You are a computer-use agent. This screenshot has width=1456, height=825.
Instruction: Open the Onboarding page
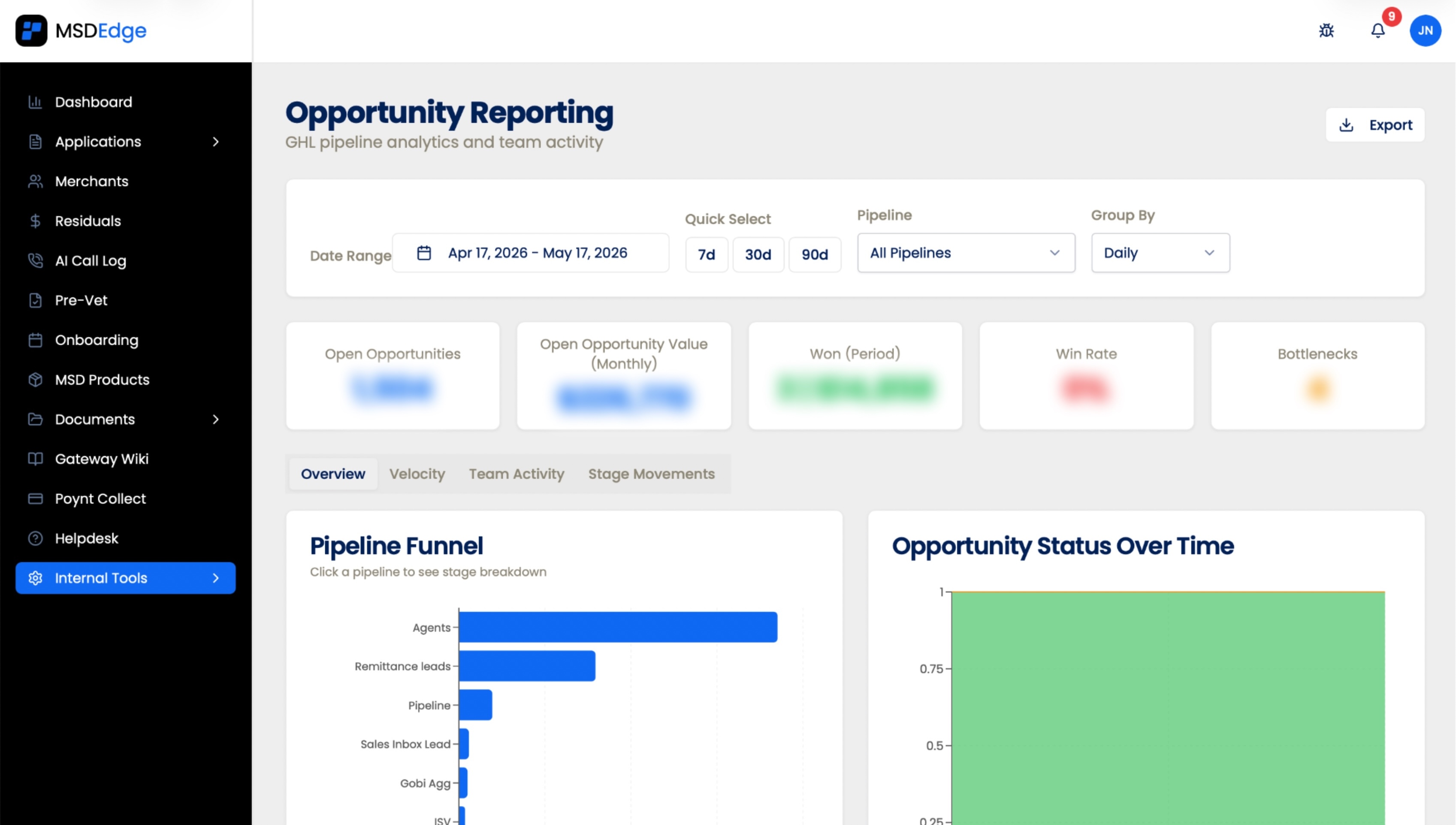125,340
